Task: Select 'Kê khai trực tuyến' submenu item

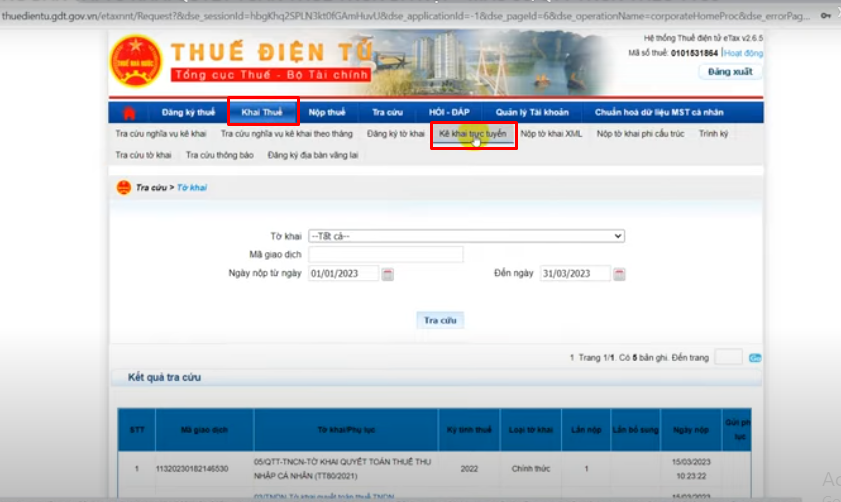Action: (x=472, y=133)
